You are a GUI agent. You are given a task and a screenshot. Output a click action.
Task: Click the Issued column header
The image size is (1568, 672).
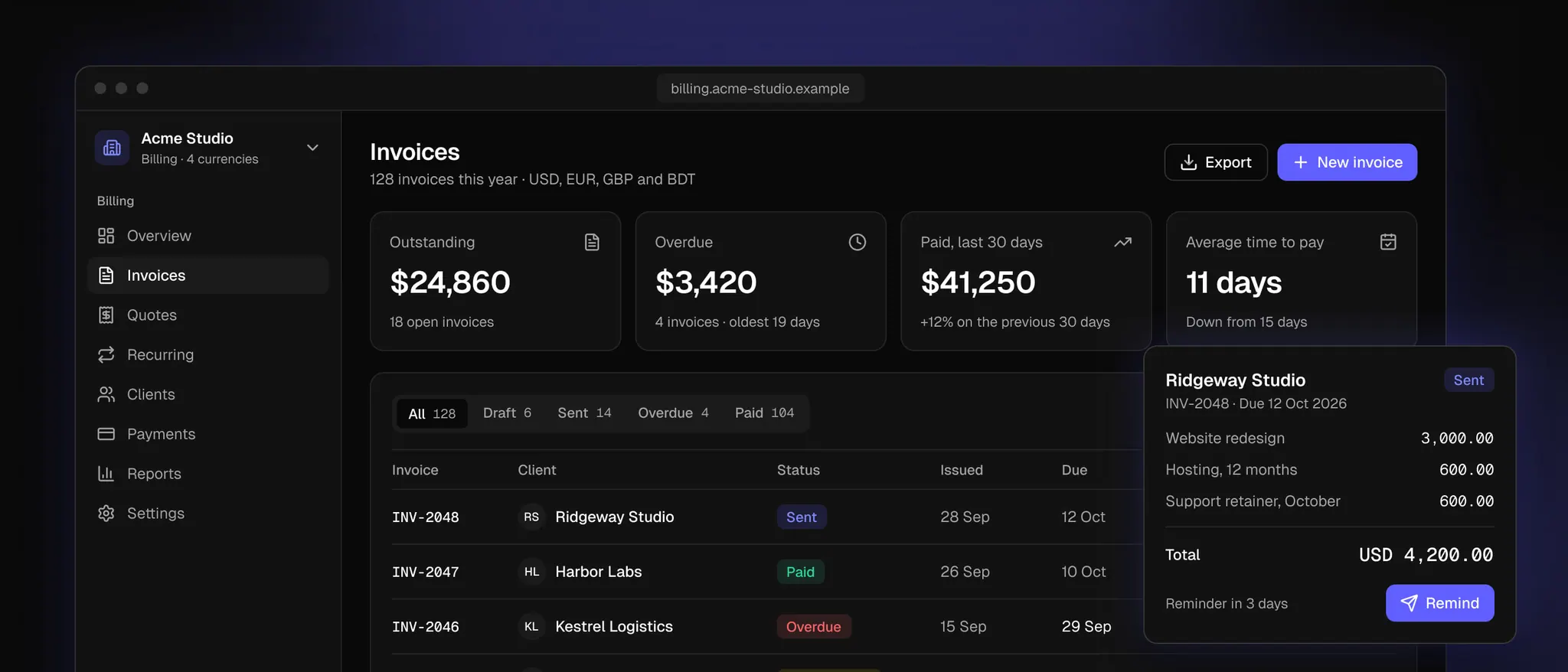point(962,470)
